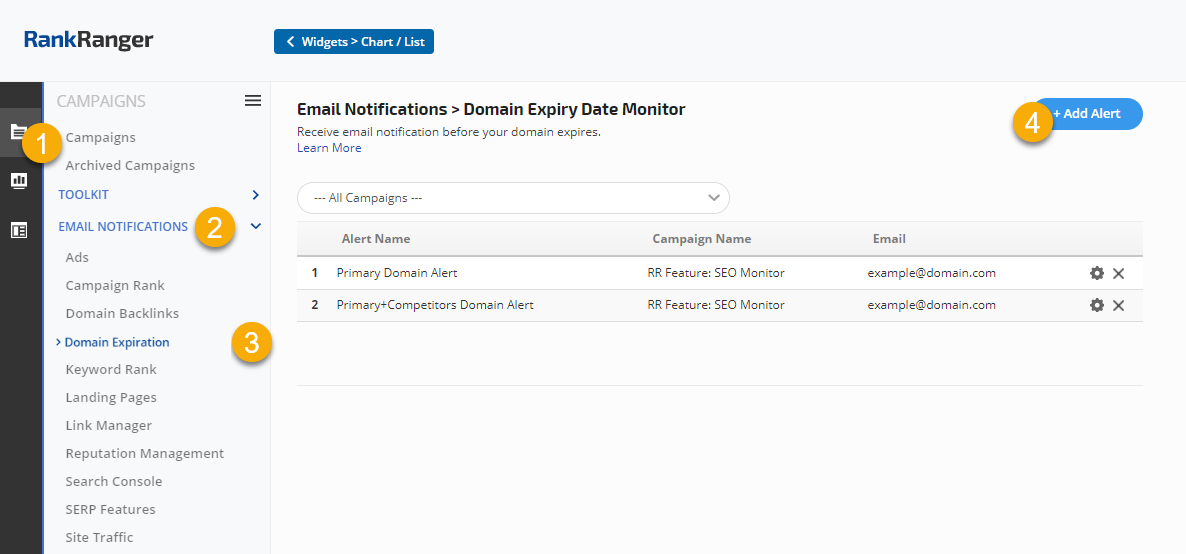Collapse the Email Notifications section
The height and width of the screenshot is (554, 1186).
(256, 226)
